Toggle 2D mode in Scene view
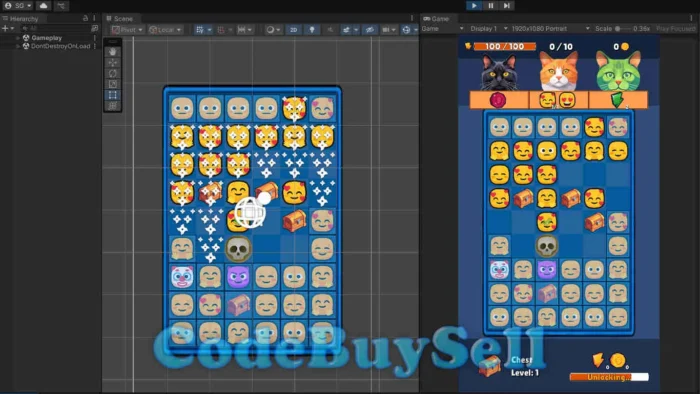 [293, 29]
